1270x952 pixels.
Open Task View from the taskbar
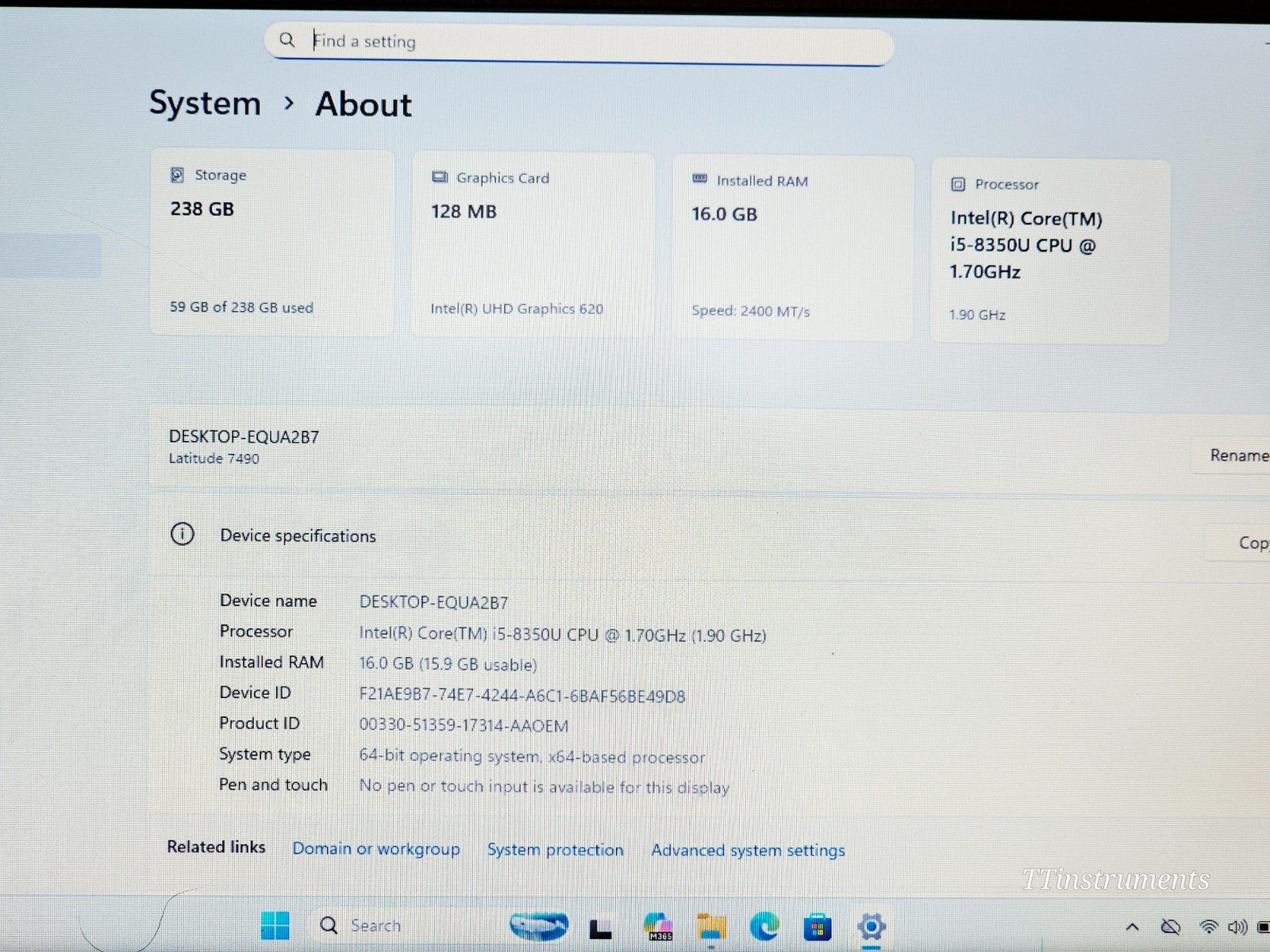(x=600, y=927)
